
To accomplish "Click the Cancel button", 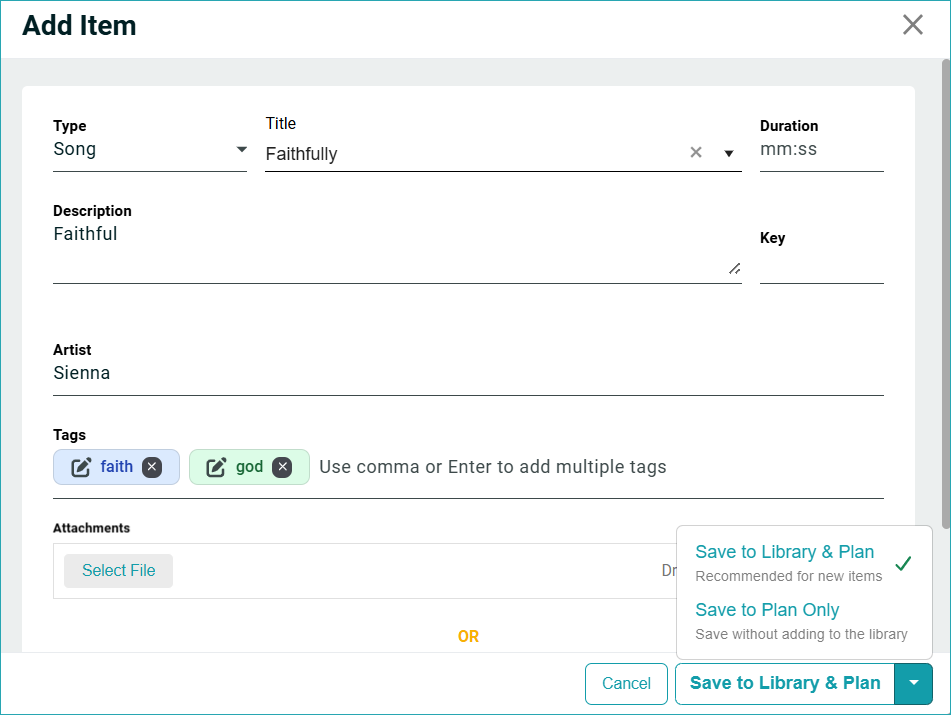I will point(626,684).
